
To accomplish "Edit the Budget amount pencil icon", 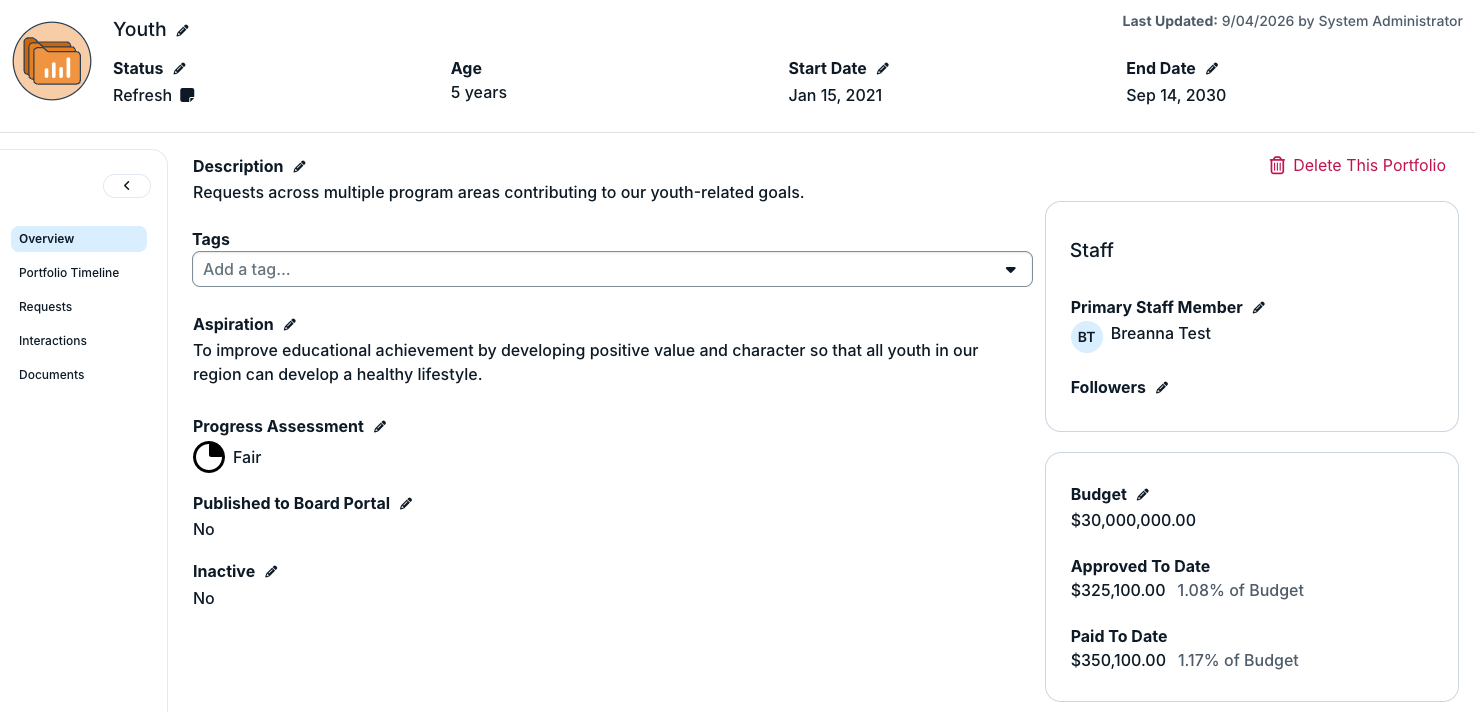I will (x=1143, y=495).
